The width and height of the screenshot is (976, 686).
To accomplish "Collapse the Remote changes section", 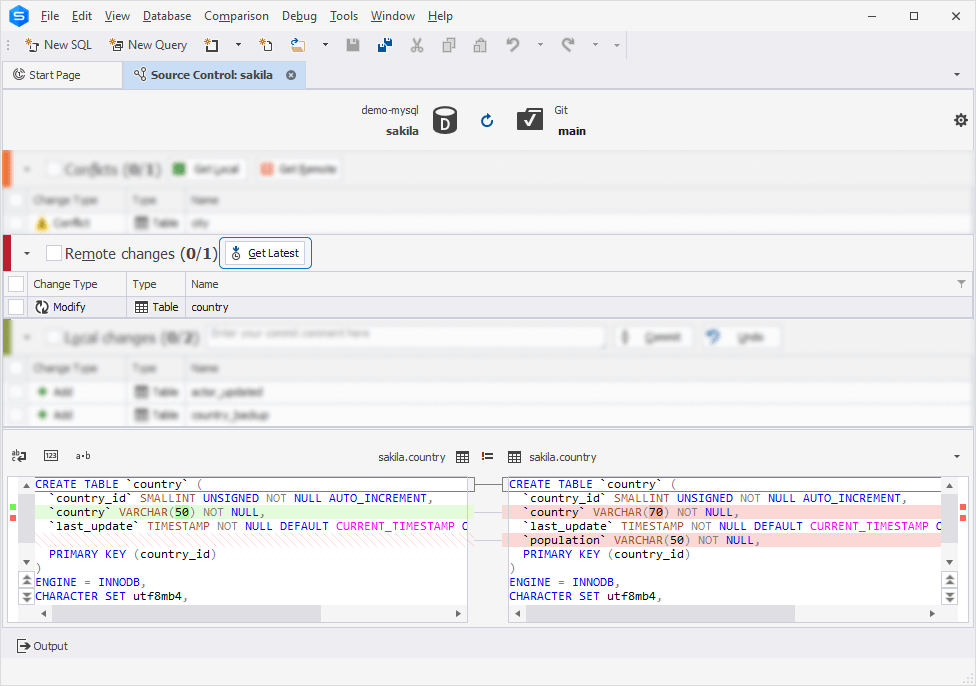I will coord(27,253).
